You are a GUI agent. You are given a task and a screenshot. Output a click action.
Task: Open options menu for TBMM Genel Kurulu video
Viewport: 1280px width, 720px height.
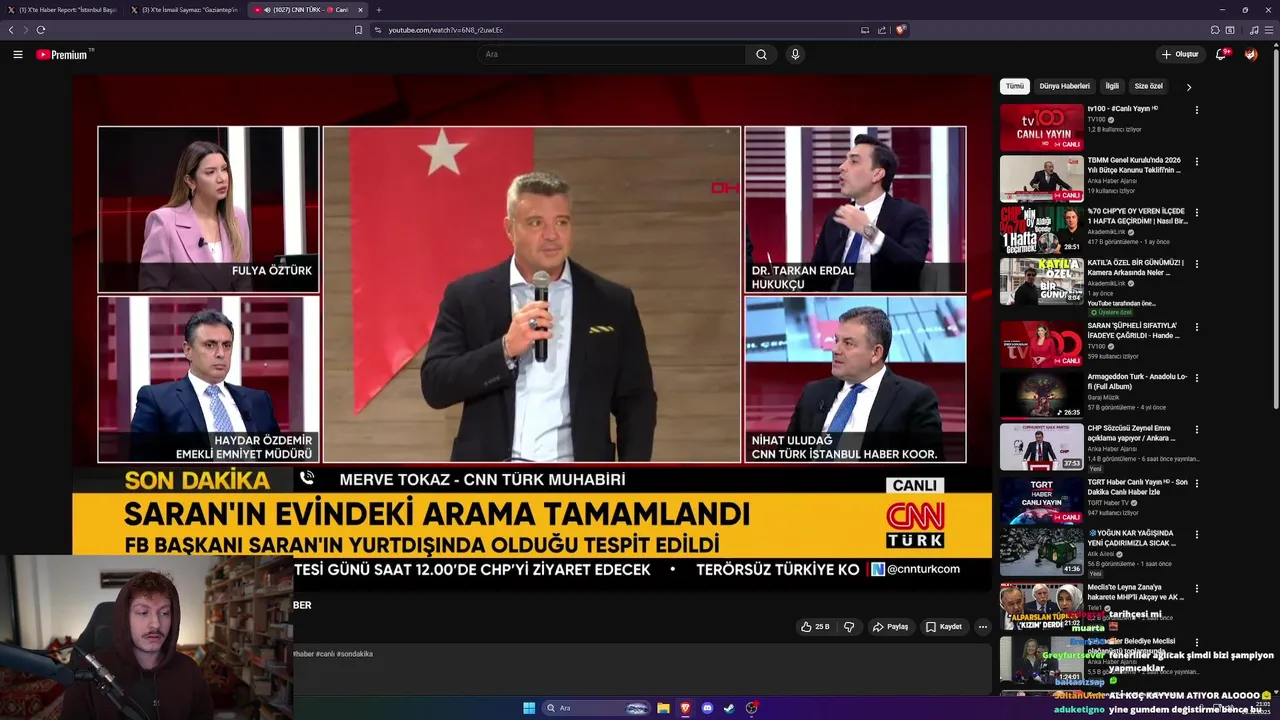(1196, 161)
